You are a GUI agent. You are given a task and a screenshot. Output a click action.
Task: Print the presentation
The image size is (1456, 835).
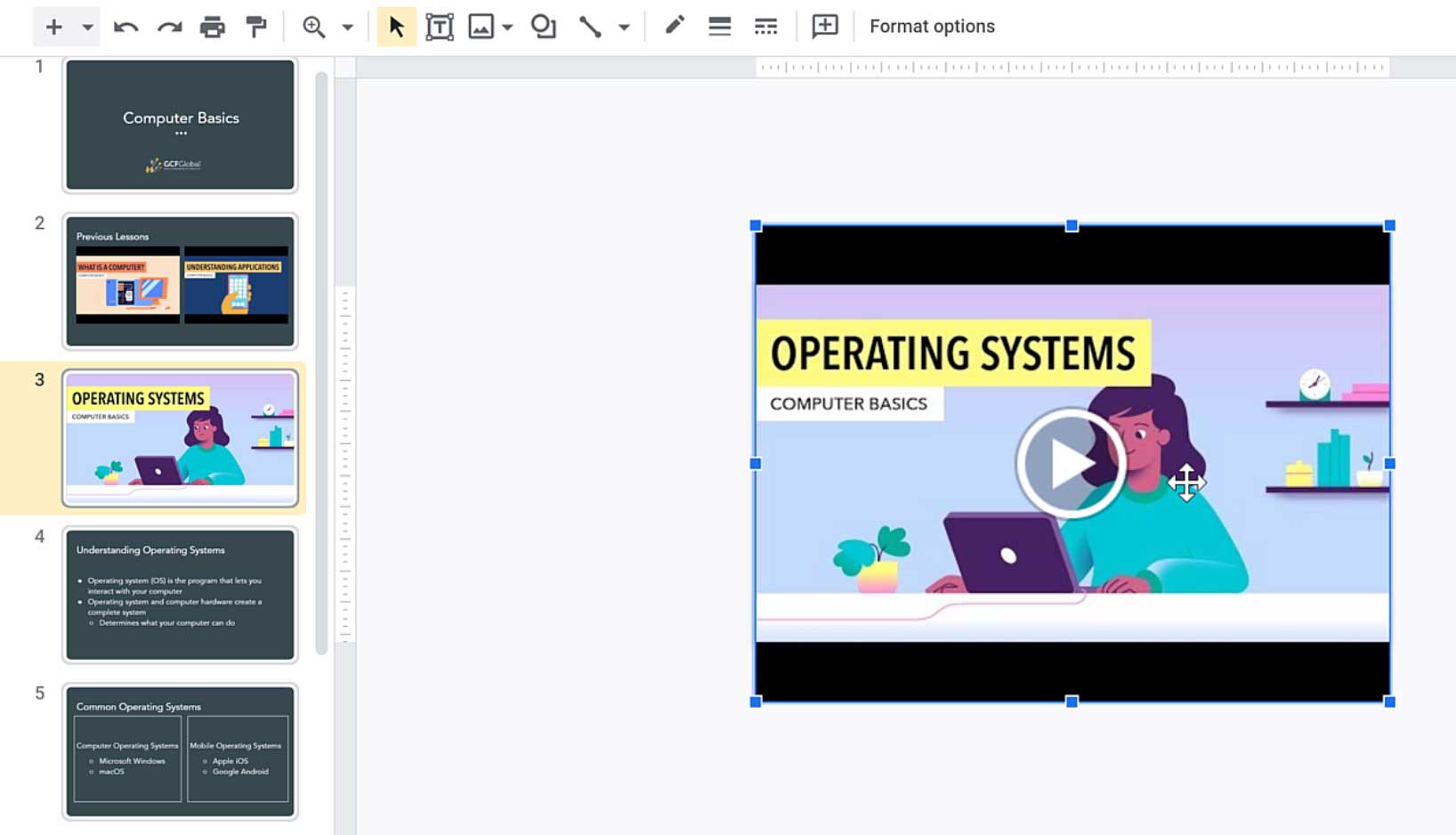[x=211, y=26]
